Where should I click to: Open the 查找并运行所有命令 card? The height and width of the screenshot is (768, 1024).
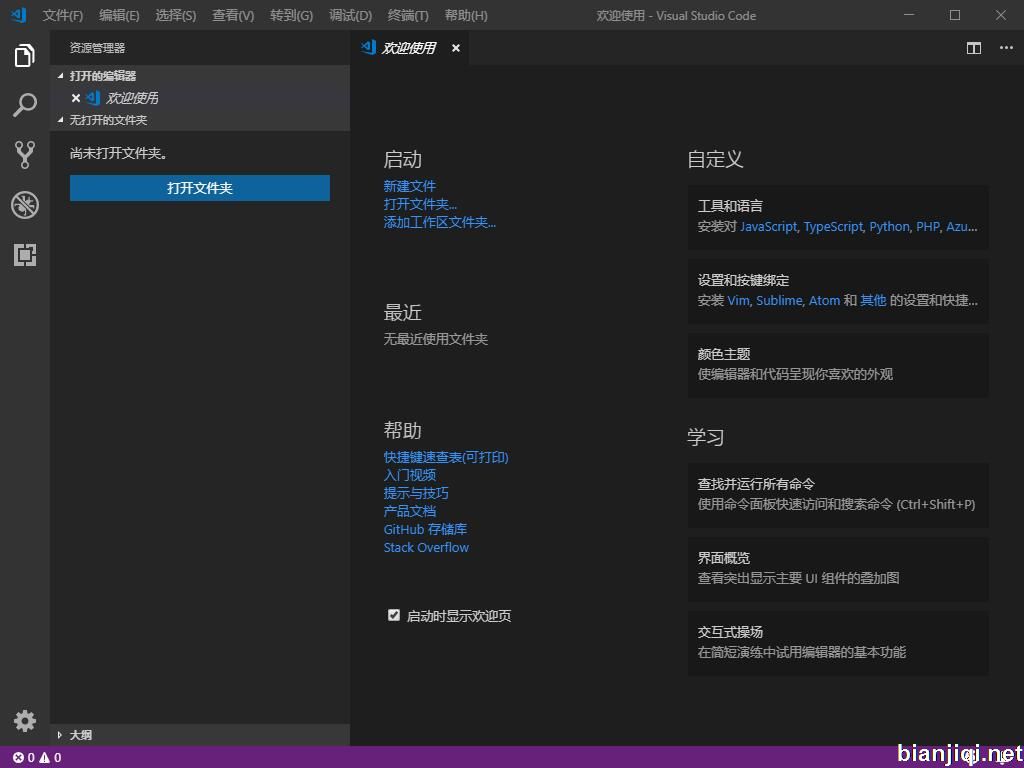coord(838,495)
